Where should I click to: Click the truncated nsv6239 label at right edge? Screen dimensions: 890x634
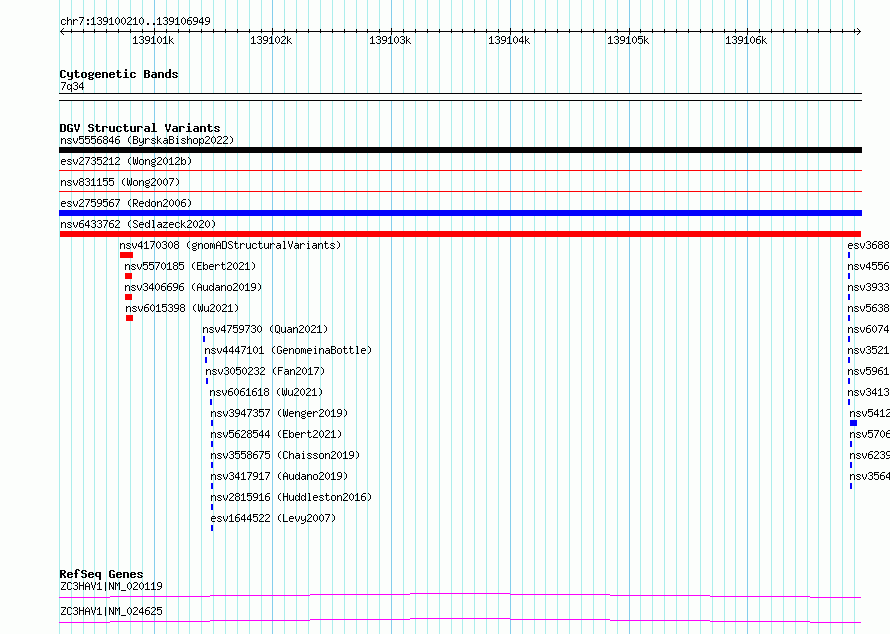[x=870, y=455]
